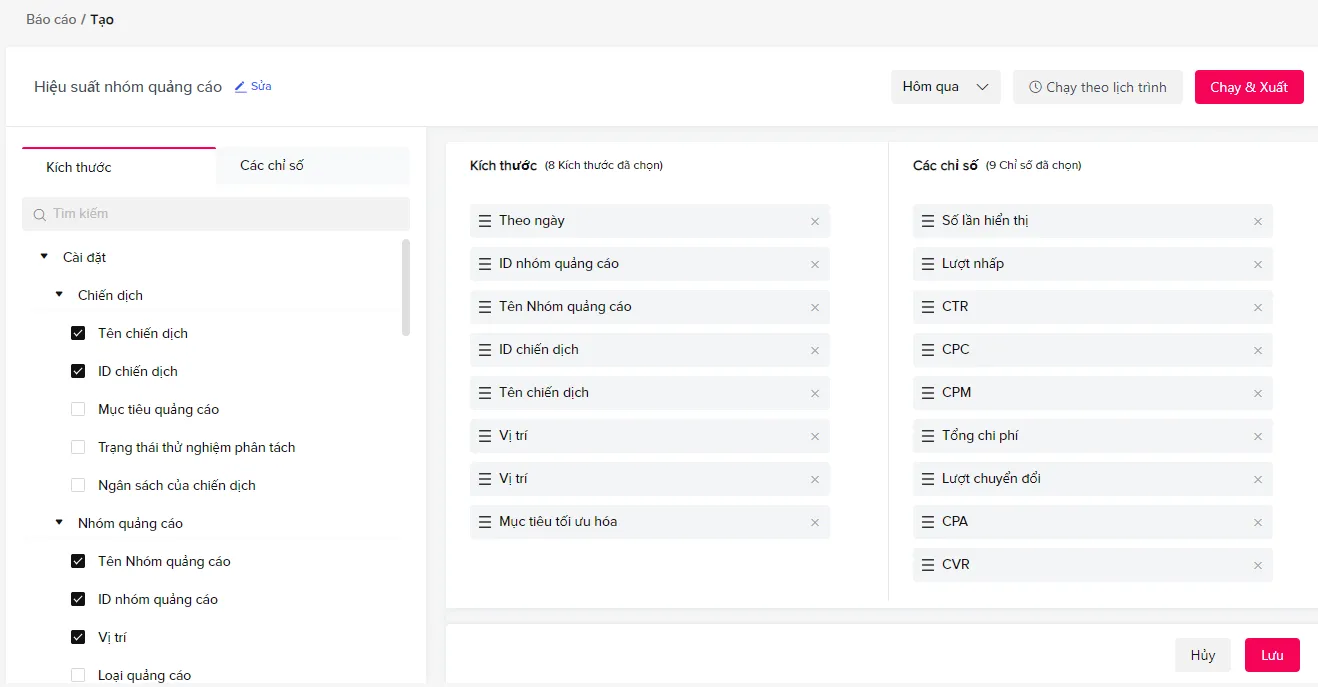Focus the Tìm kiếm search field

click(x=216, y=214)
